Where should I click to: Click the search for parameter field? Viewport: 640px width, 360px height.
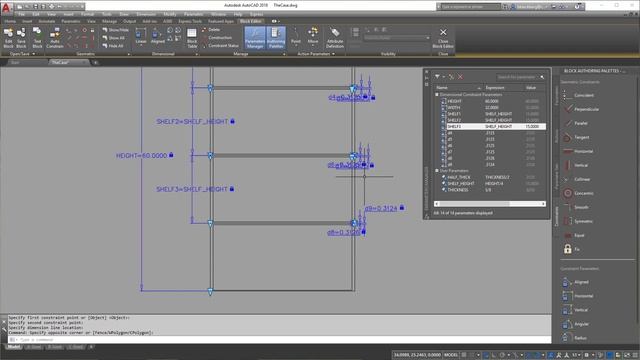click(x=521, y=77)
